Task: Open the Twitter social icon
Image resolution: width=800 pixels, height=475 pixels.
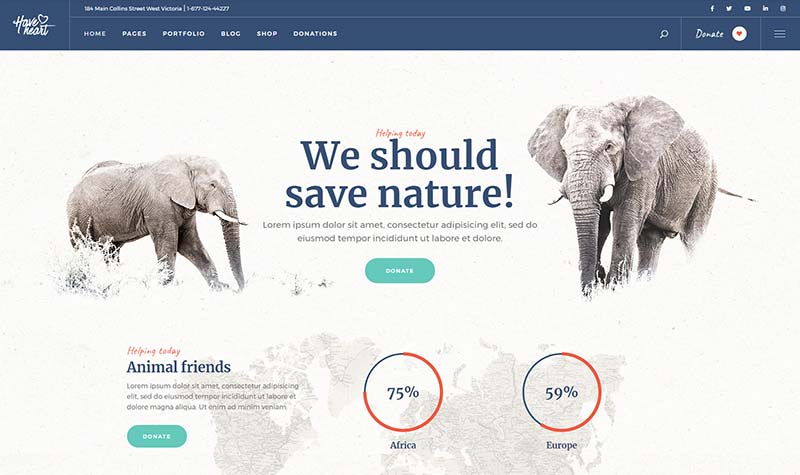Action: [x=729, y=9]
